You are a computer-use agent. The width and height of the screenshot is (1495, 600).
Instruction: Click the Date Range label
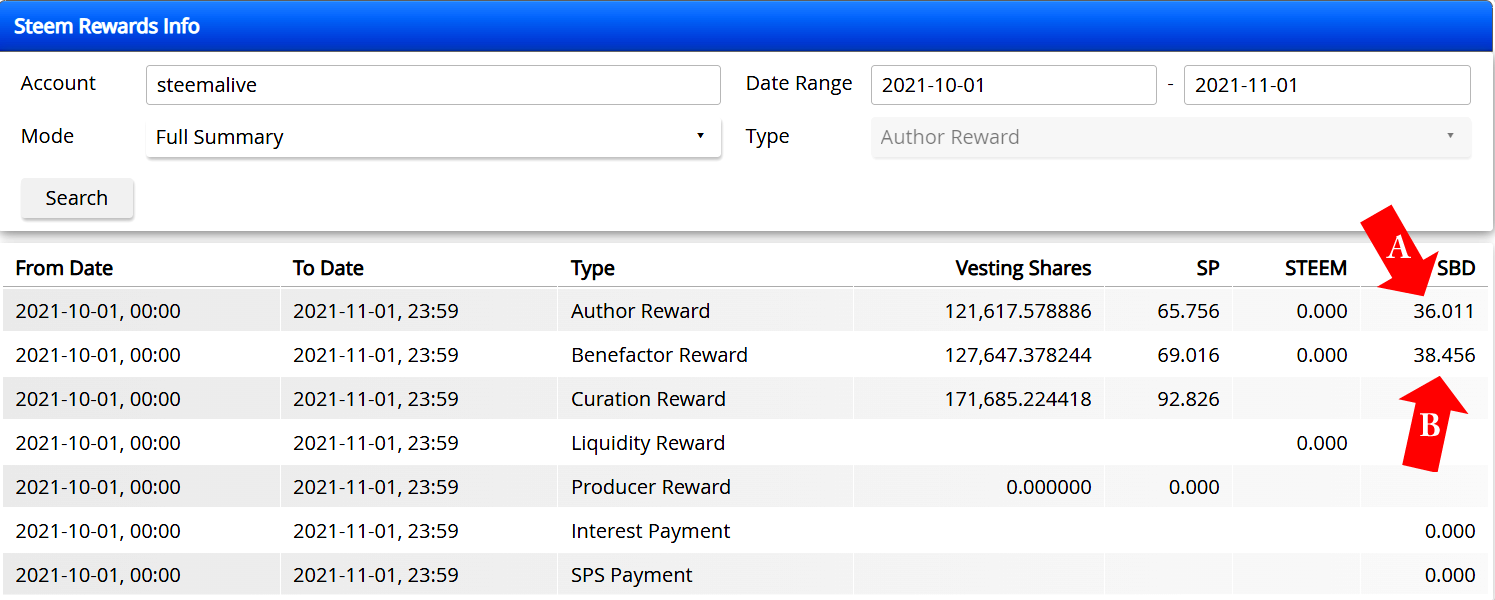pyautogui.click(x=799, y=83)
